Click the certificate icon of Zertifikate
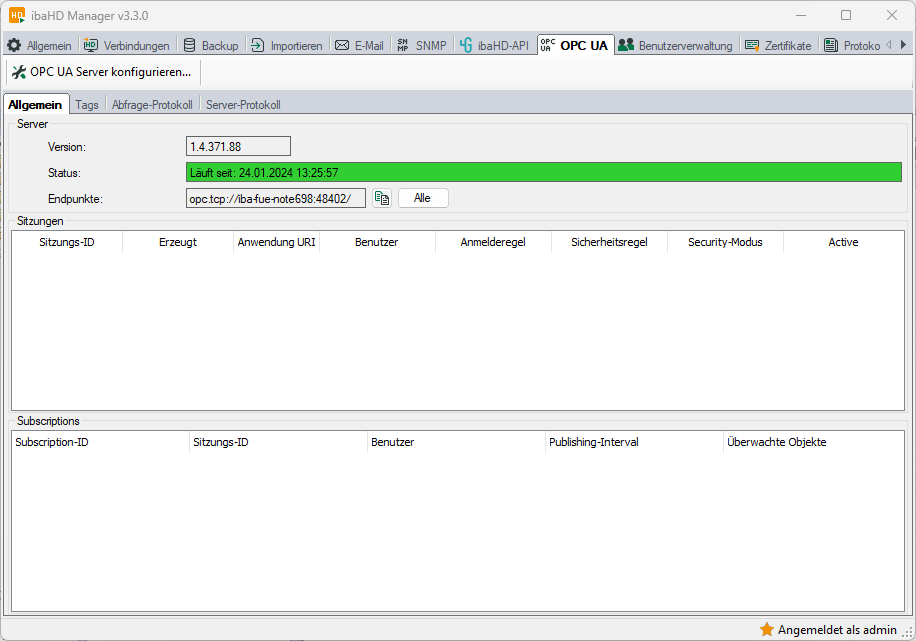 tap(752, 45)
